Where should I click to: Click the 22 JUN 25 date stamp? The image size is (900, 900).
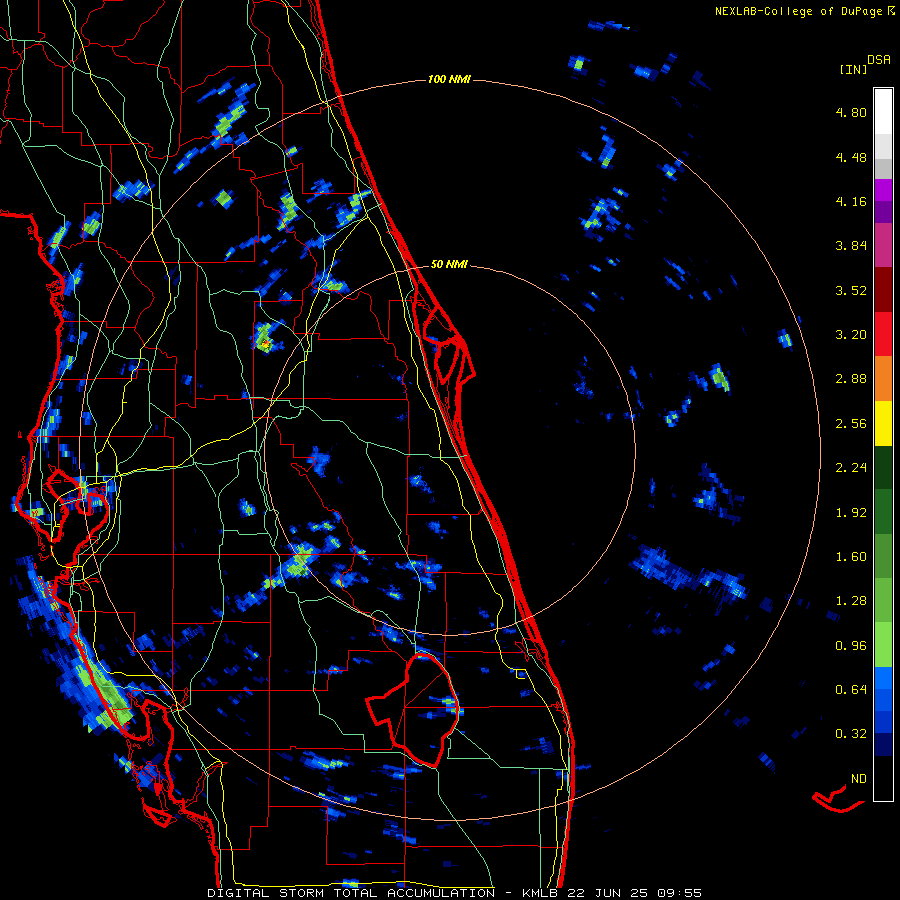tap(607, 893)
